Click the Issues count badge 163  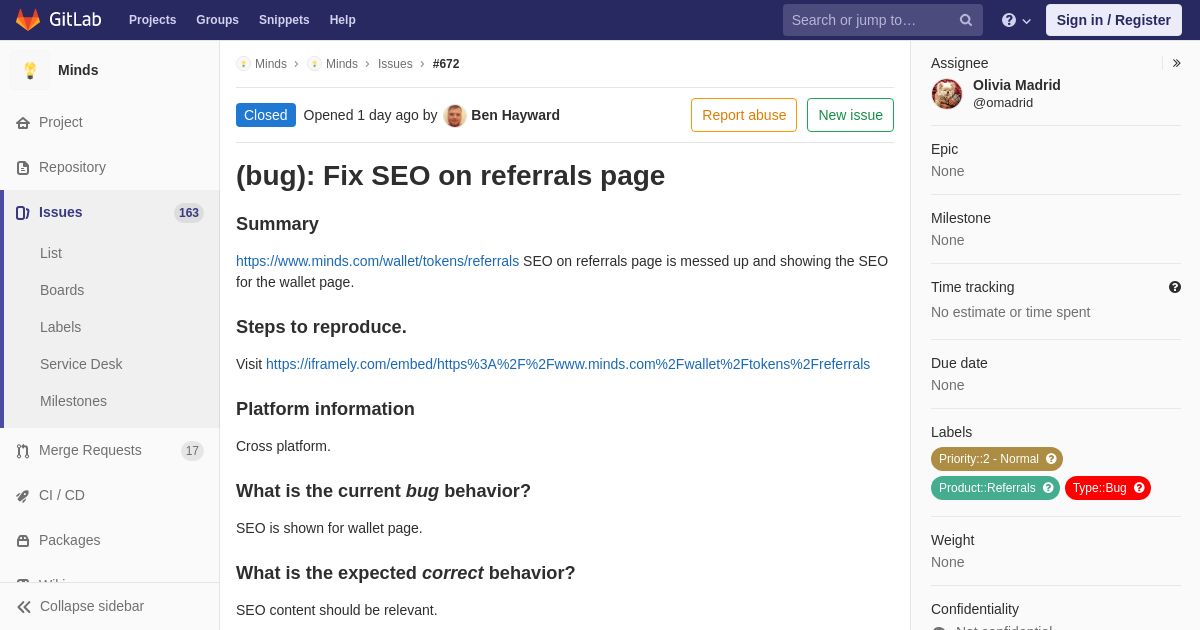[x=189, y=213]
